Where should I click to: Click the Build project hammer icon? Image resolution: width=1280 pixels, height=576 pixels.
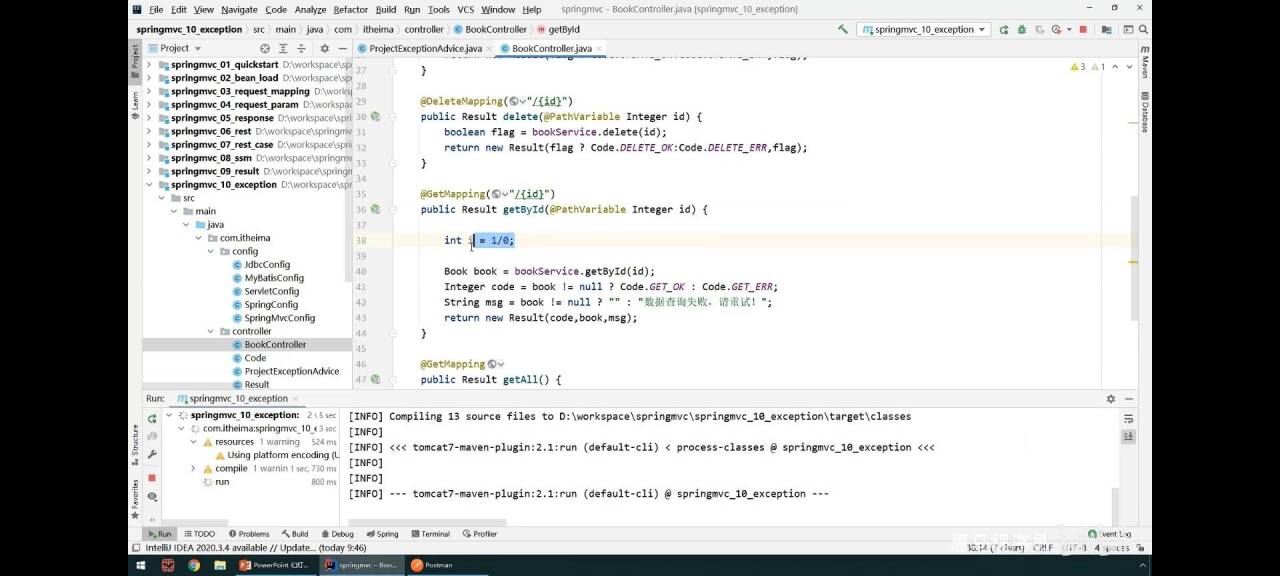pos(843,30)
